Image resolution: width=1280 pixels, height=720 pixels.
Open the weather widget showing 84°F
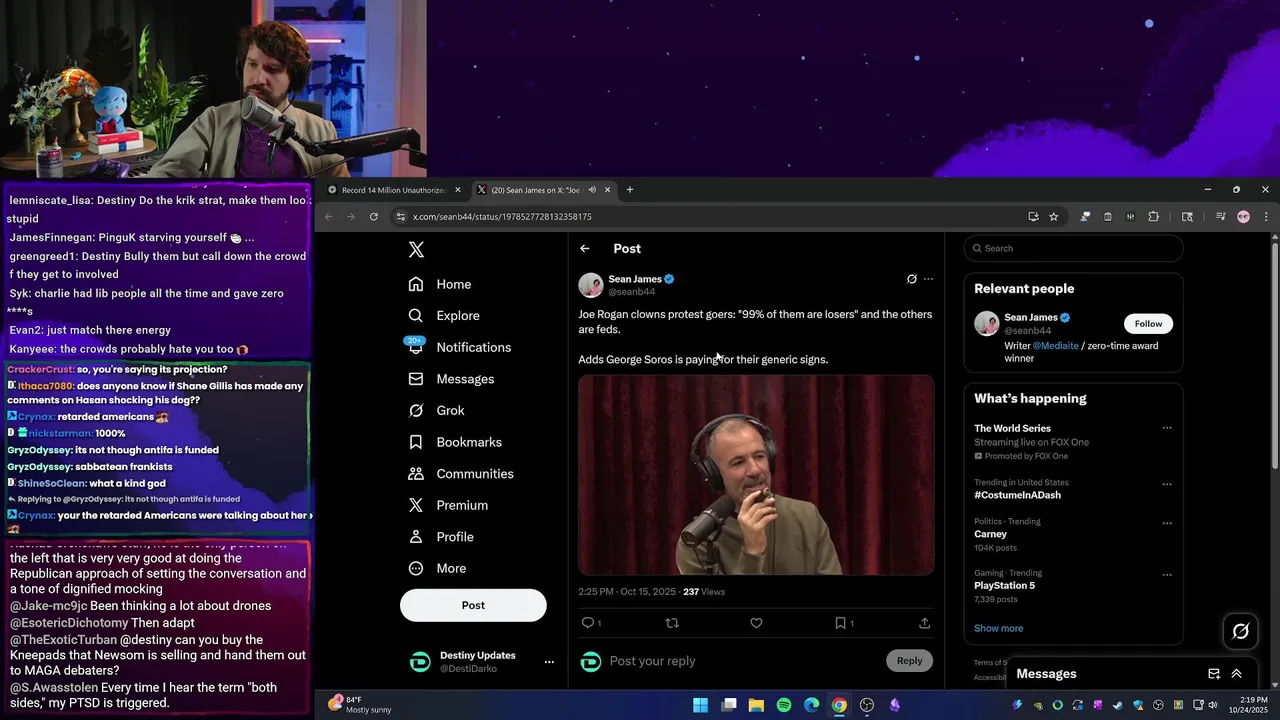[x=361, y=704]
